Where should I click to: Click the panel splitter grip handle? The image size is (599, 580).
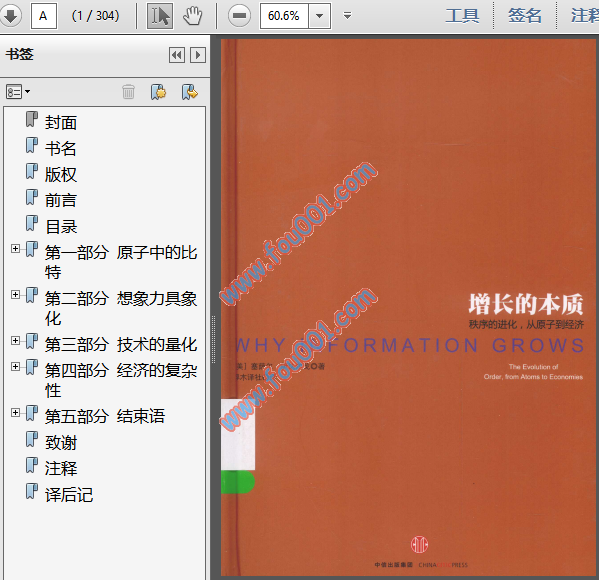pyautogui.click(x=213, y=340)
